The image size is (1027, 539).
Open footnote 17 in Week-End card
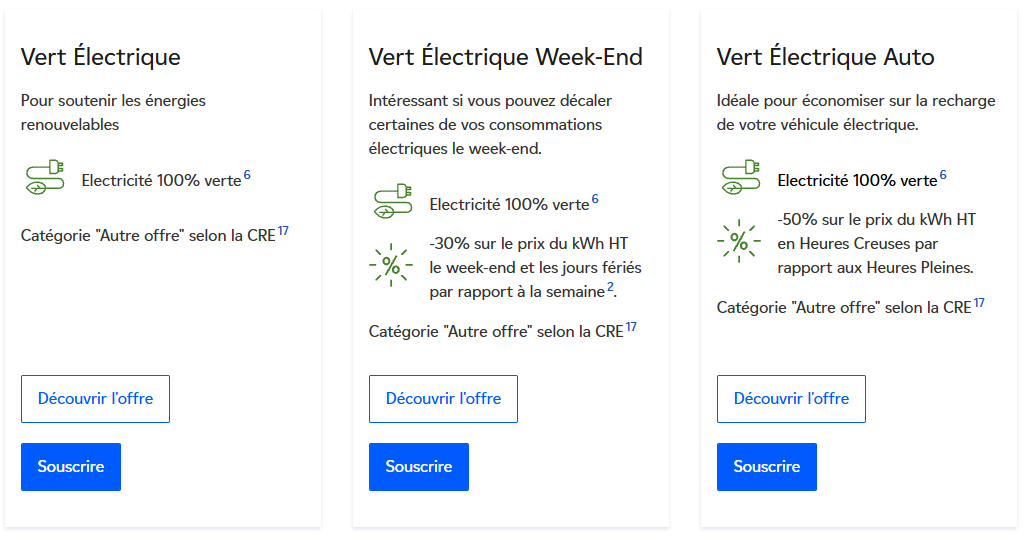[631, 327]
